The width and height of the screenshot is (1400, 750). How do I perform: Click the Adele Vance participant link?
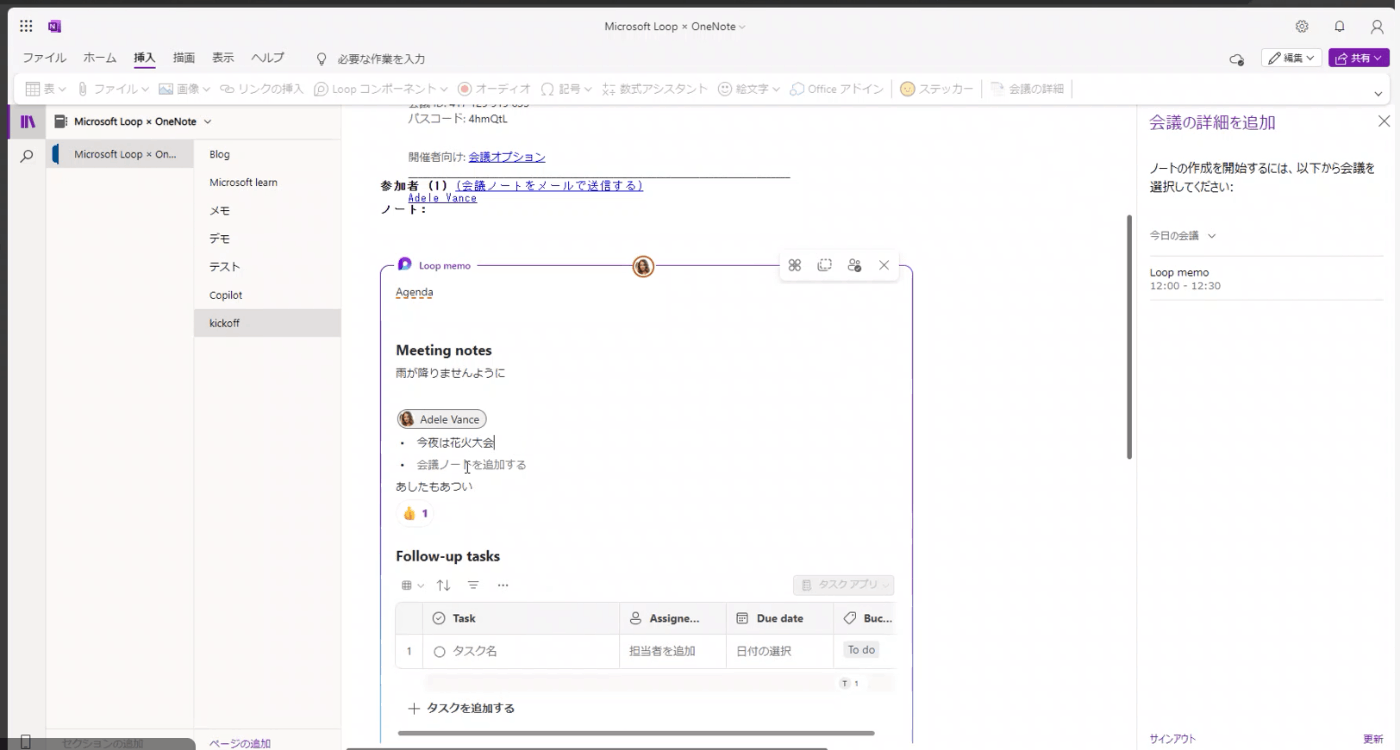coord(442,198)
